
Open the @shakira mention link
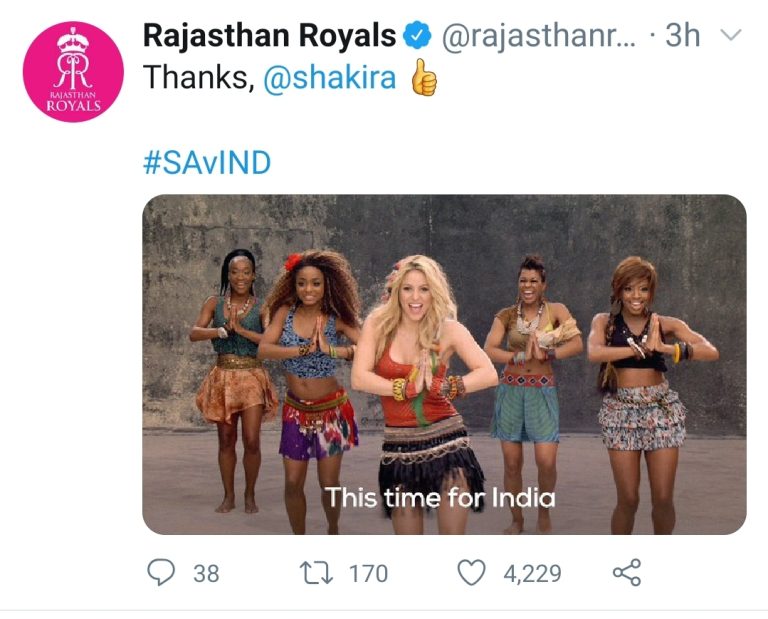[331, 79]
